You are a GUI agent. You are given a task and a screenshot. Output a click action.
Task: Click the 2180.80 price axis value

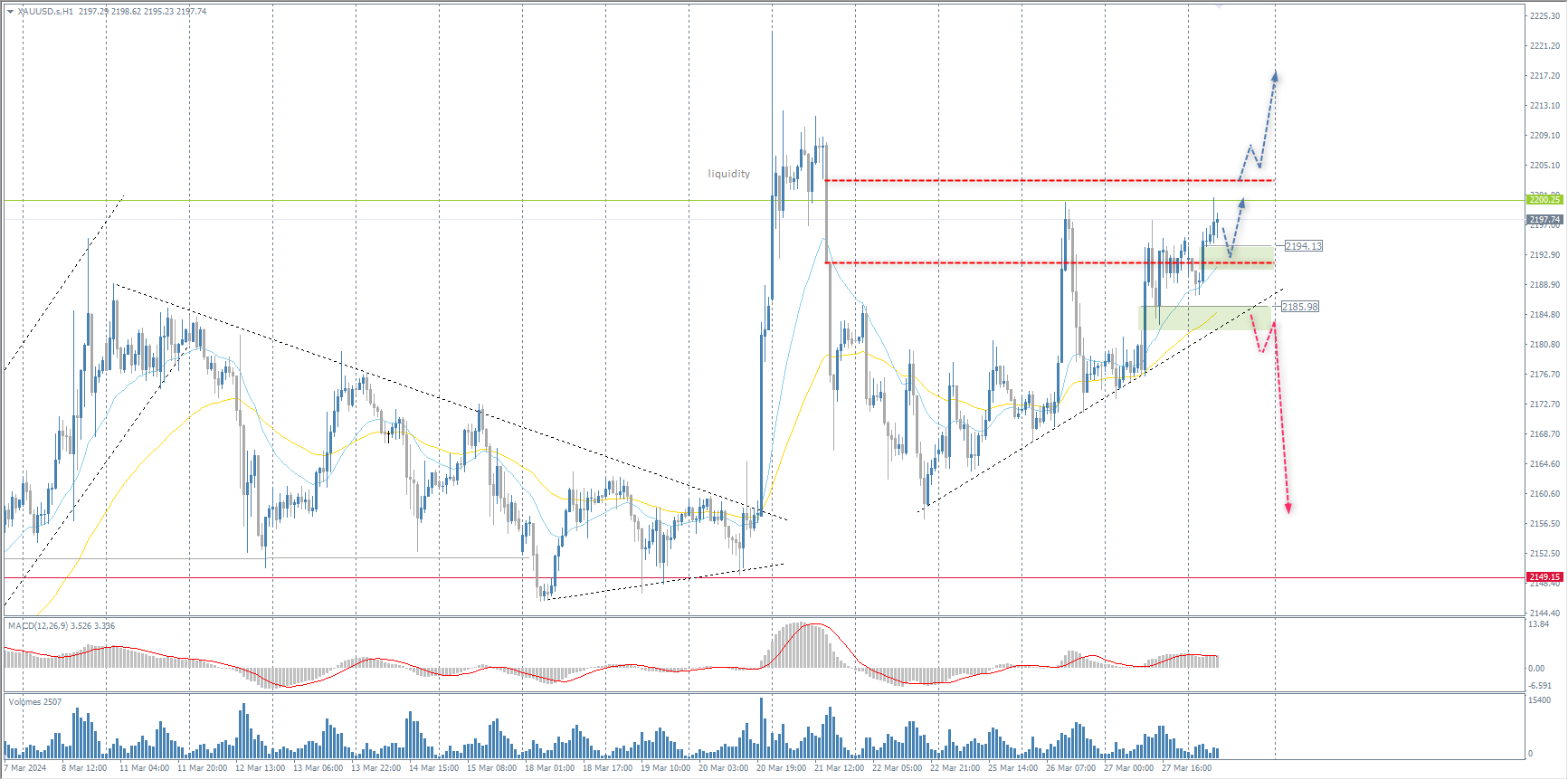click(x=1544, y=345)
